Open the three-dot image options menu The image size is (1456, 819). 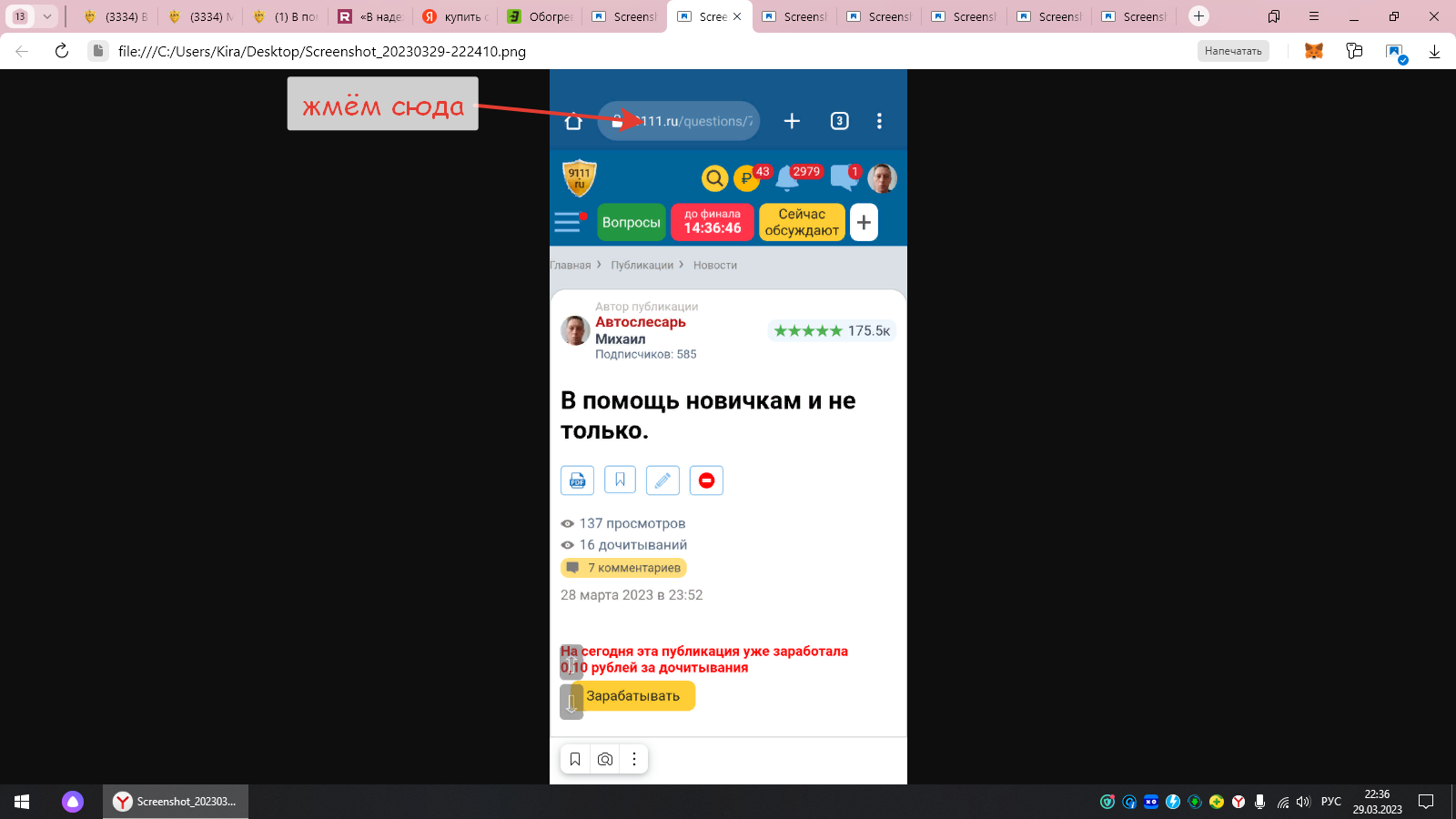pos(634,759)
